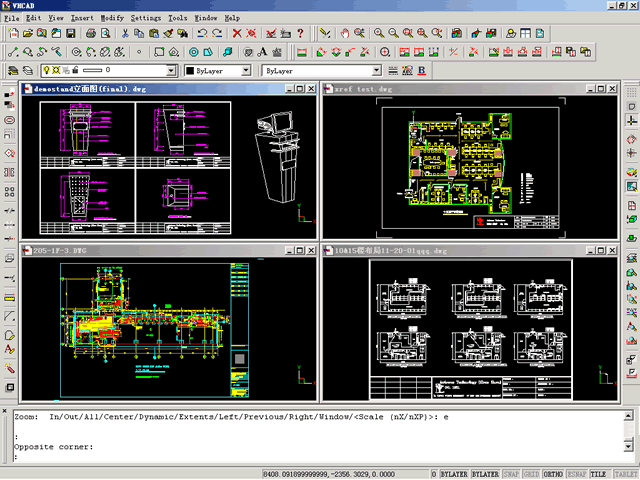Open the Tools menu
The height and width of the screenshot is (480, 640).
[178, 18]
